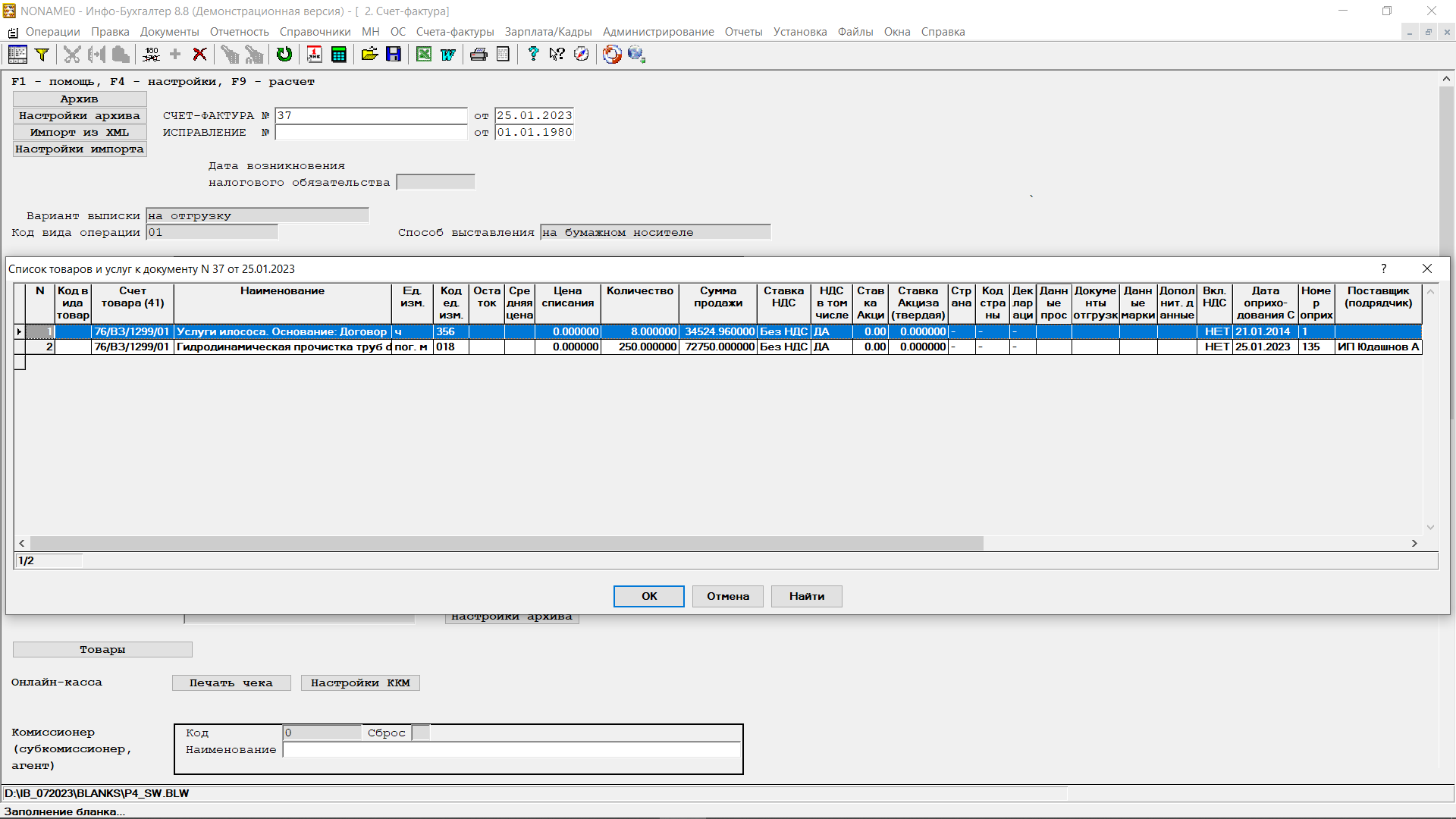Viewport: 1456px width, 819px height.
Task: Click the yellow filter funnel icon
Action: pyautogui.click(x=42, y=54)
